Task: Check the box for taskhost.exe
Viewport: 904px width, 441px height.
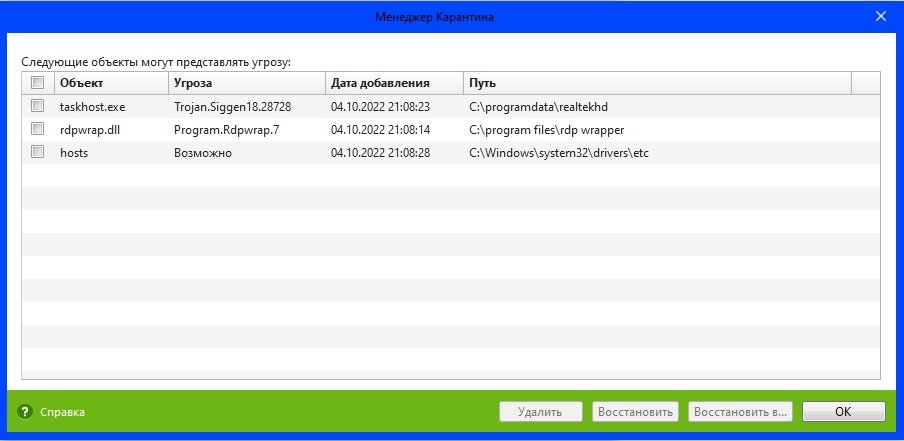Action: [x=37, y=106]
